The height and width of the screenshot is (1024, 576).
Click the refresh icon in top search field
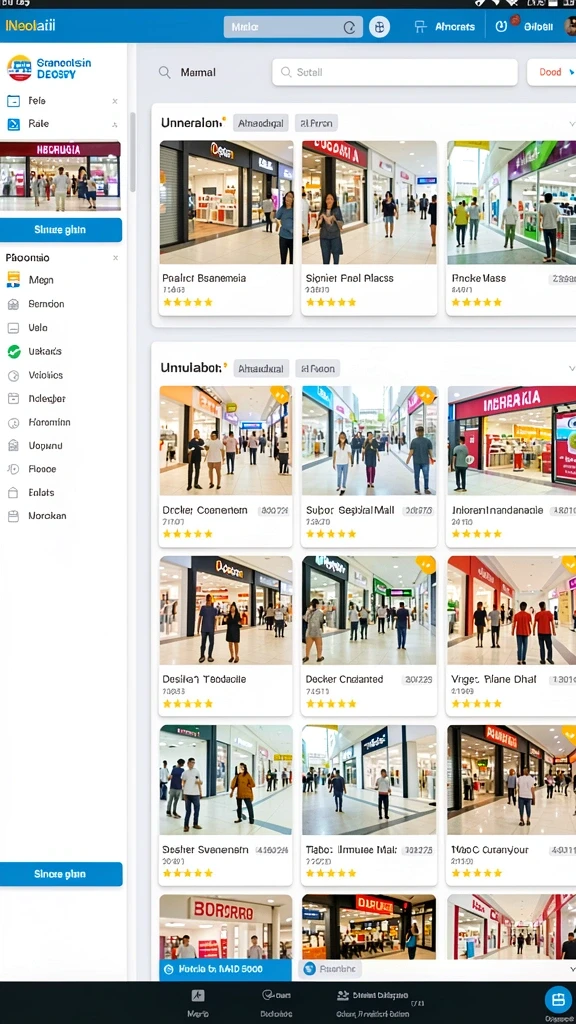(x=349, y=27)
